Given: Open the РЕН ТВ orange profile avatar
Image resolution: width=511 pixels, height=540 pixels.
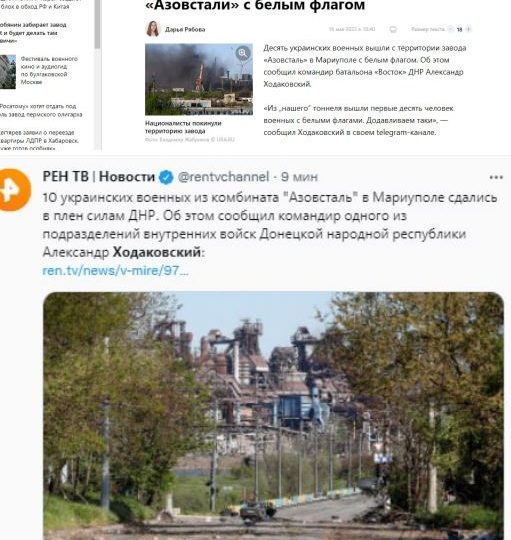Looking at the screenshot, I should (x=14, y=190).
